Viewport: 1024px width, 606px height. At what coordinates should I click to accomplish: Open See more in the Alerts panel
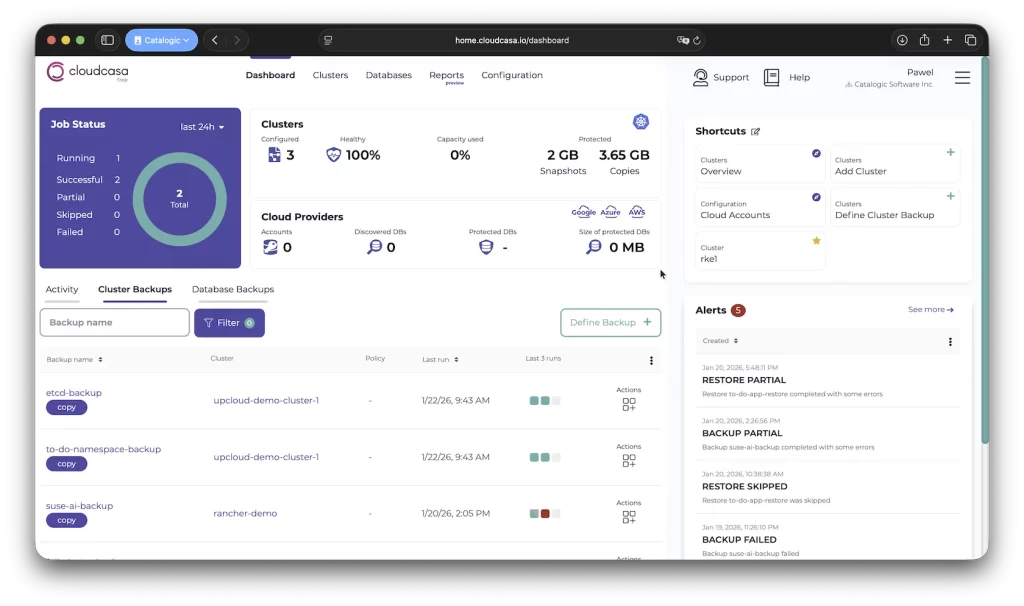[x=930, y=310]
